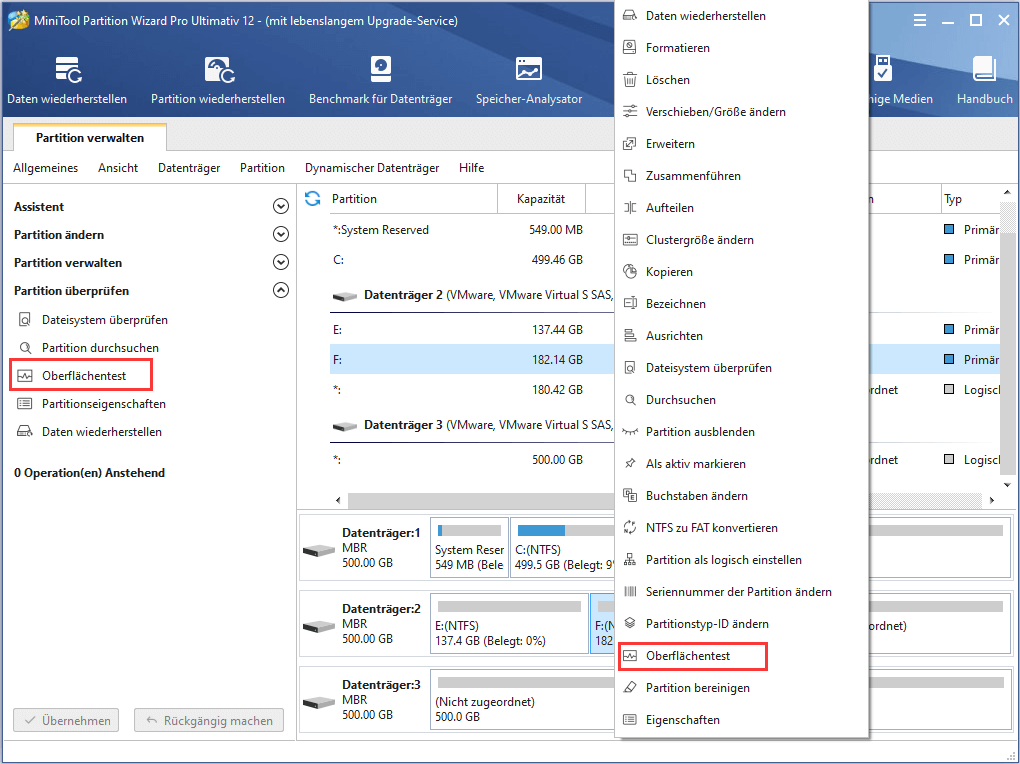1020x764 pixels.
Task: Open the Datenträger menu
Action: coord(189,168)
